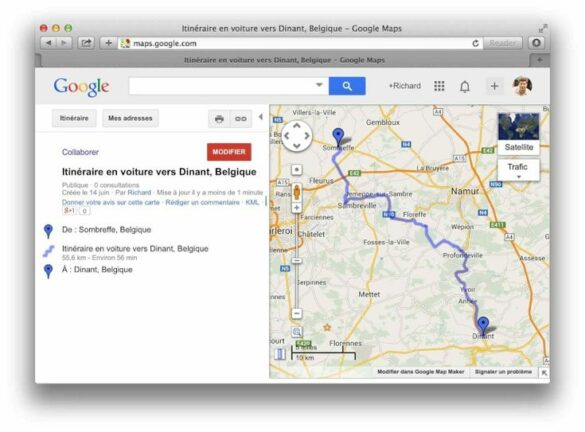Click the Namur city label

tap(465, 191)
